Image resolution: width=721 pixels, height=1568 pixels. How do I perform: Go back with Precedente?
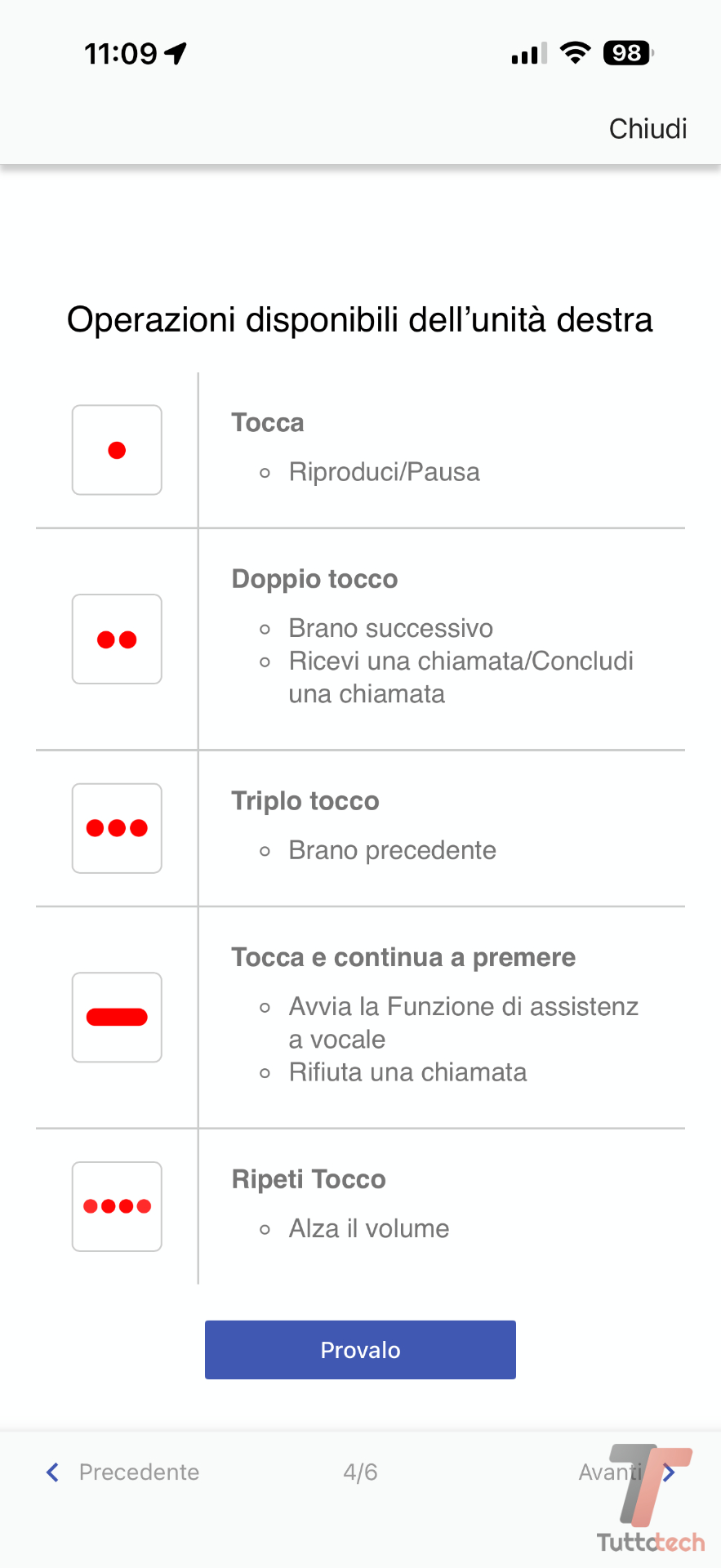click(x=139, y=1472)
